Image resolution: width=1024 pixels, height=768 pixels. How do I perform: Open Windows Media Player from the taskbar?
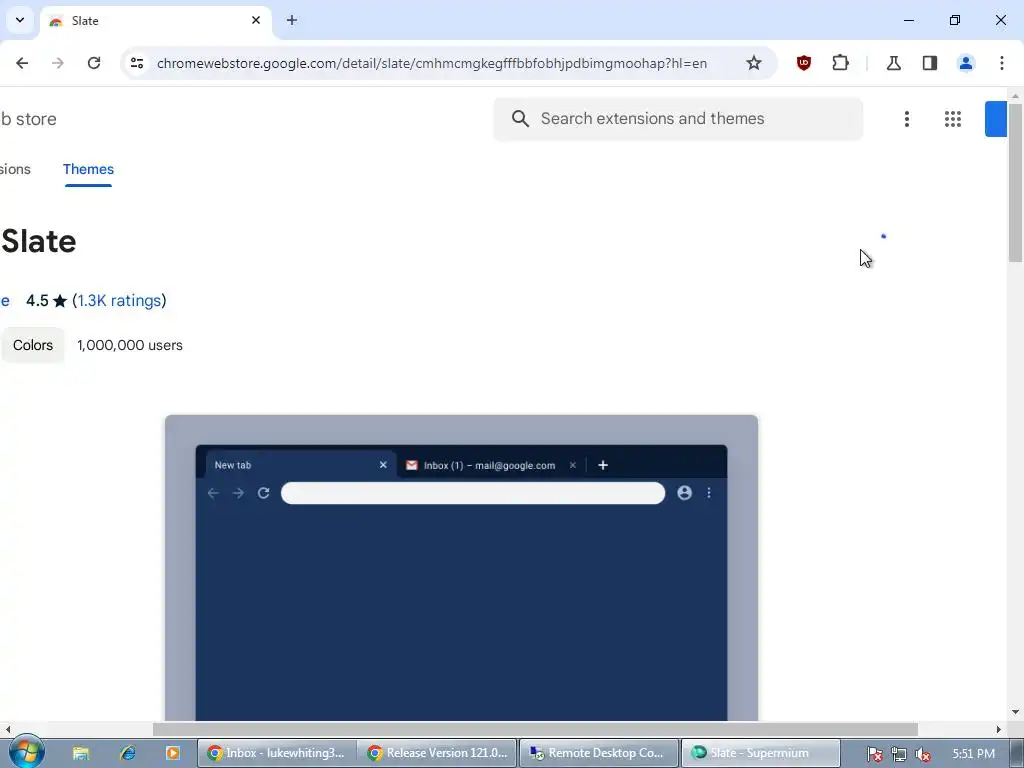pyautogui.click(x=173, y=753)
